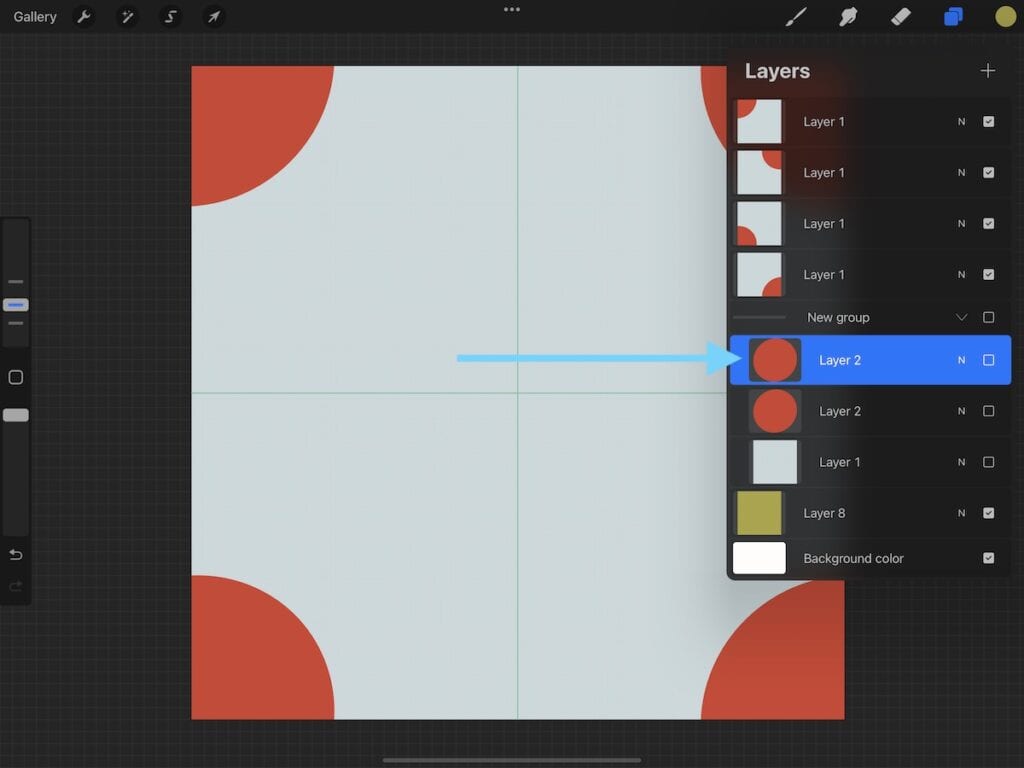Add a new layer with the plus button
Viewport: 1024px width, 768px height.
(988, 71)
